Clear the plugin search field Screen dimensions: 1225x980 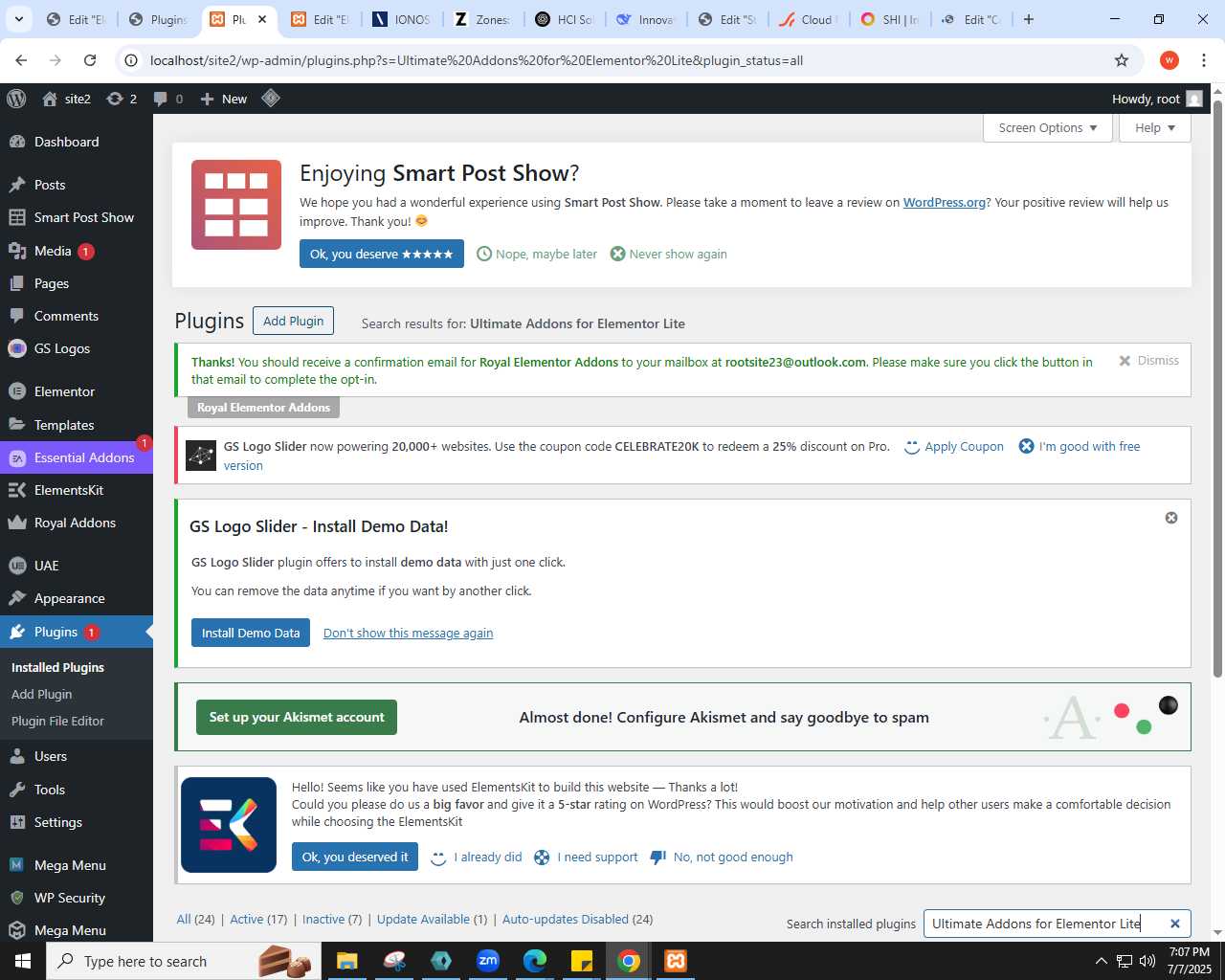[x=1174, y=924]
